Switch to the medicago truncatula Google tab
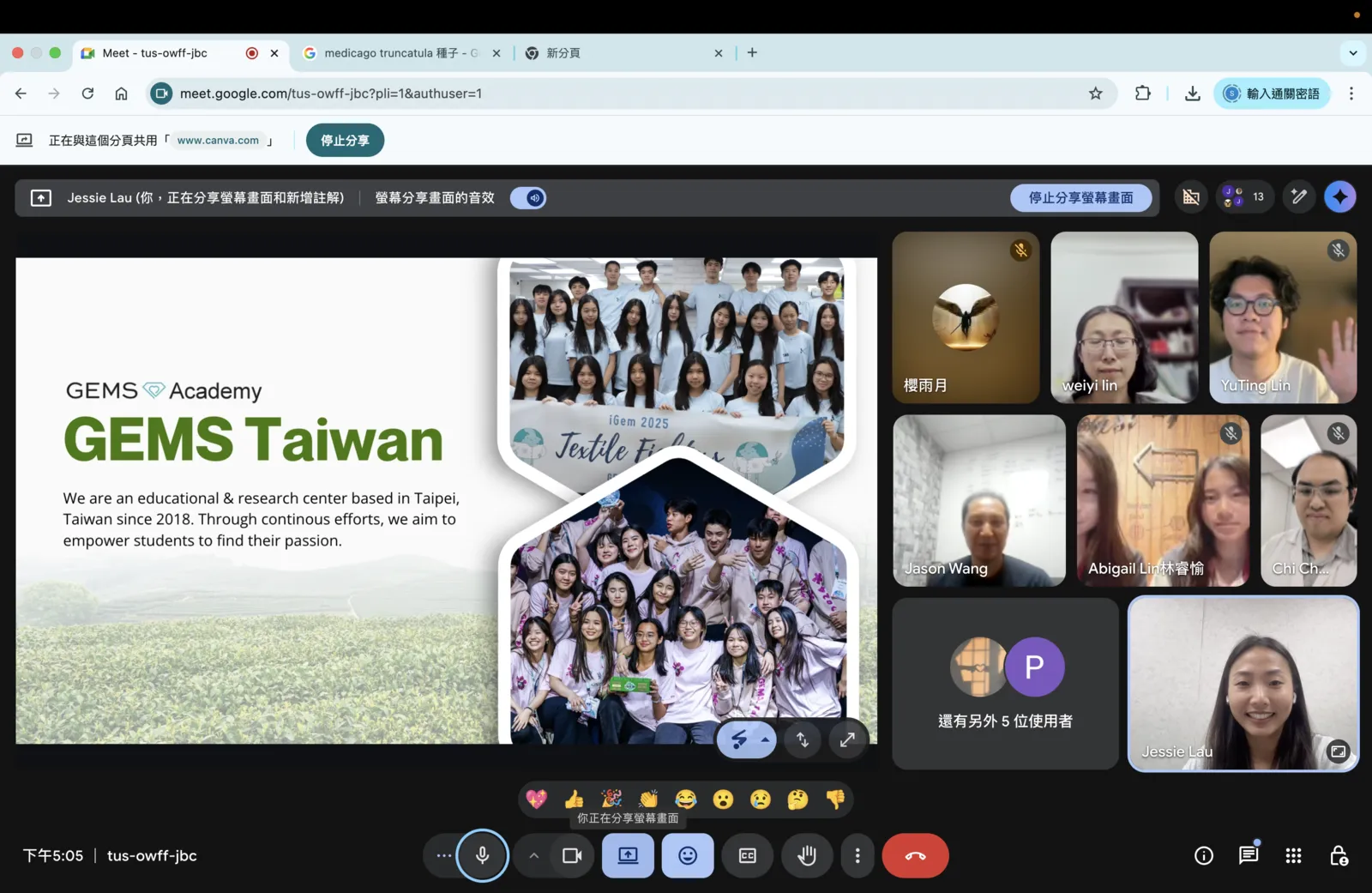Viewport: 1372px width, 893px height. (x=401, y=53)
